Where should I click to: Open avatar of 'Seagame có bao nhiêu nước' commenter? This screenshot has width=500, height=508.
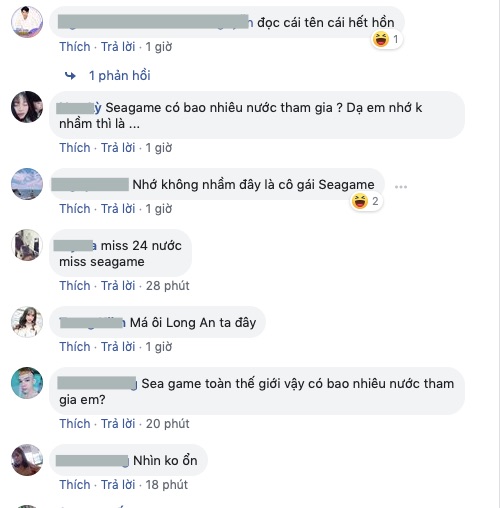(x=27, y=107)
